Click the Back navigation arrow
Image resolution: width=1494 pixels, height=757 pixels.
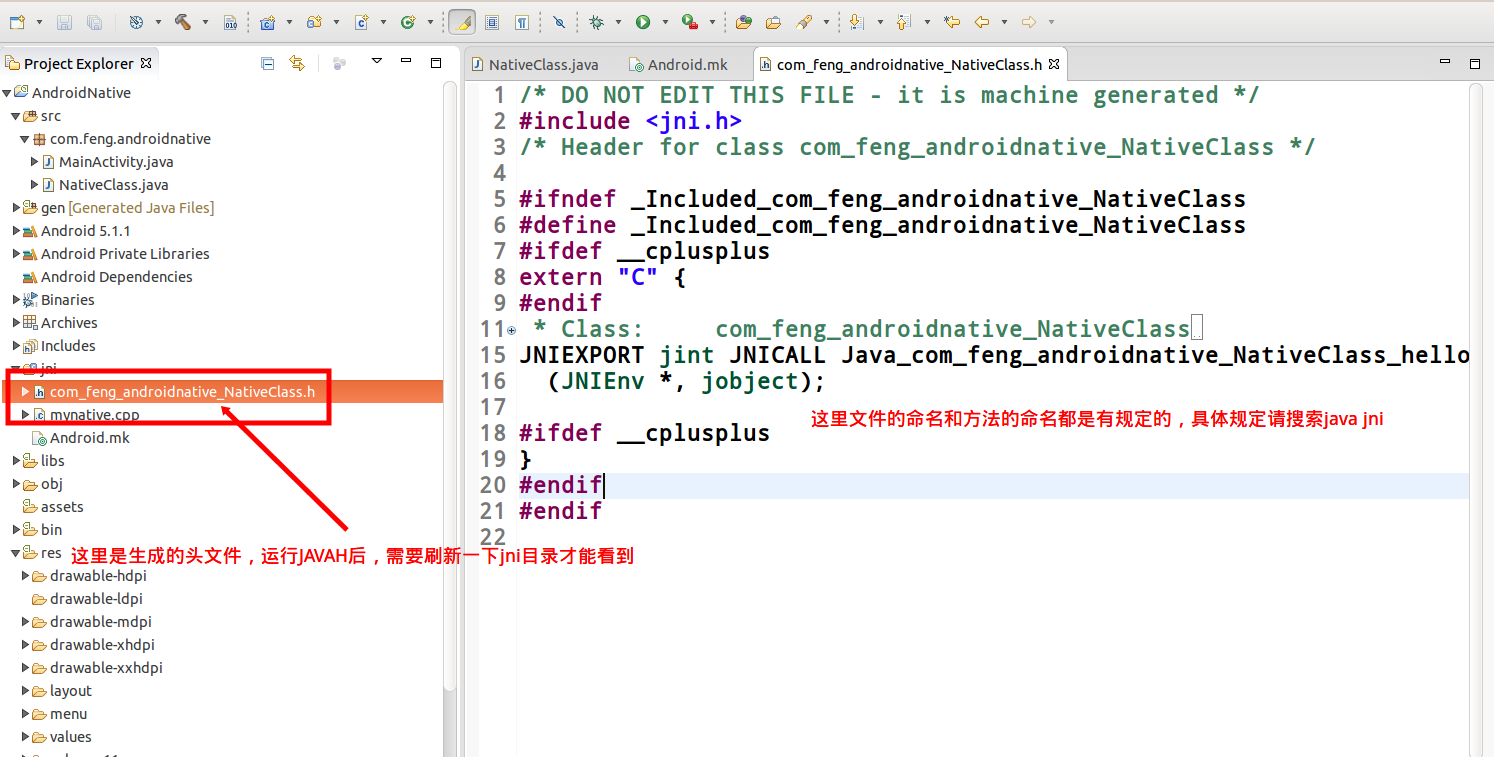click(x=982, y=21)
